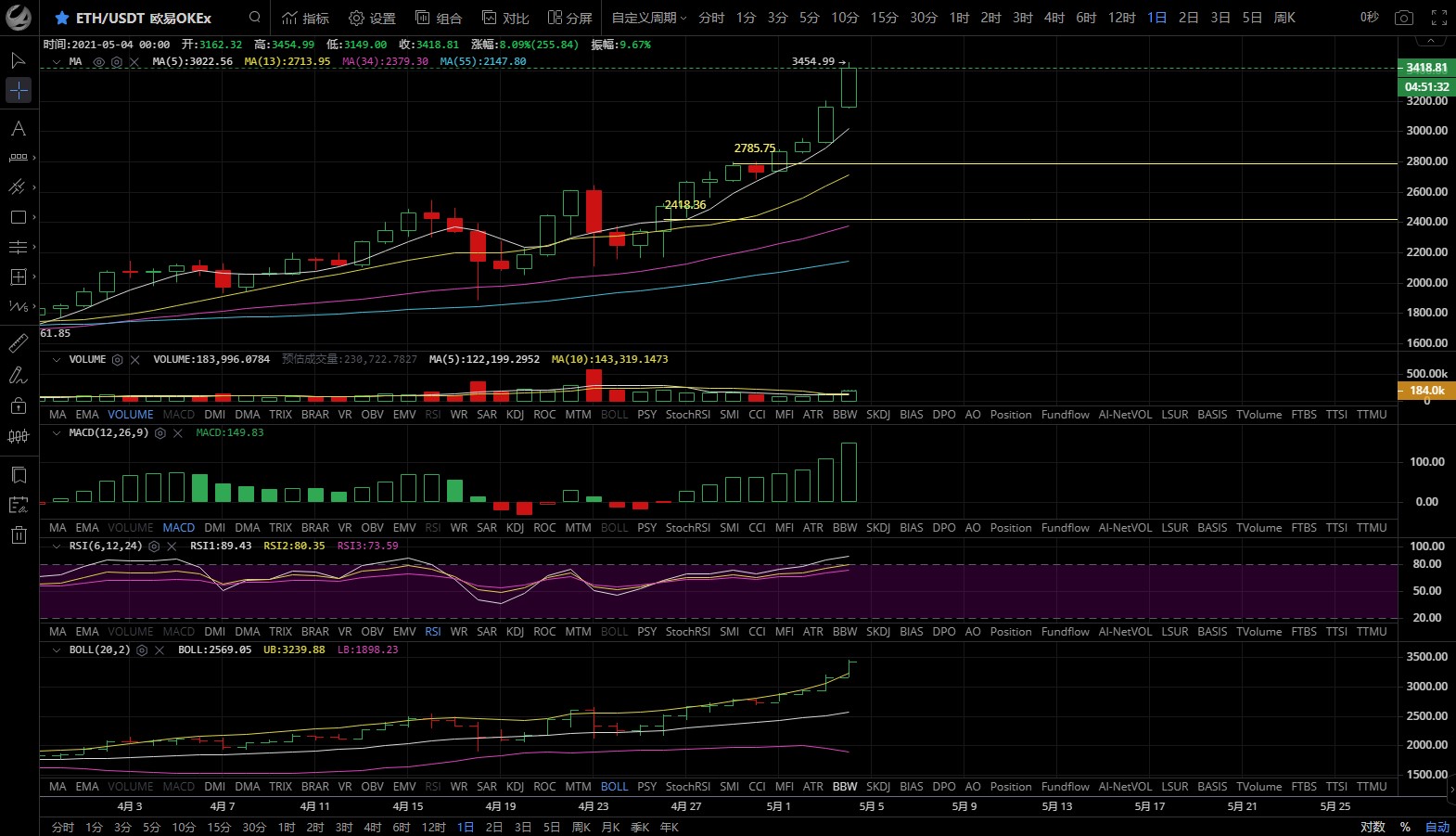Viewport: 1456px width, 836px height.
Task: Select KDJ in the MACD panel tabs
Action: 515,528
